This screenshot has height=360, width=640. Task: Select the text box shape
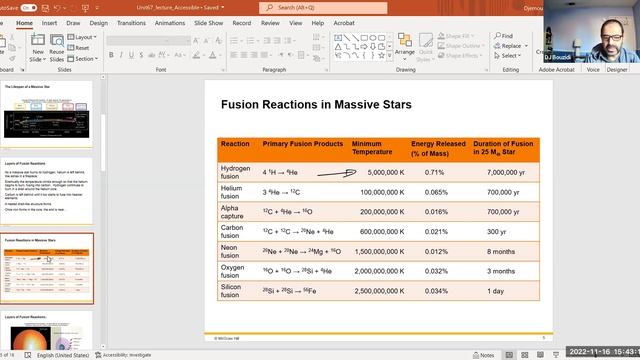point(338,38)
